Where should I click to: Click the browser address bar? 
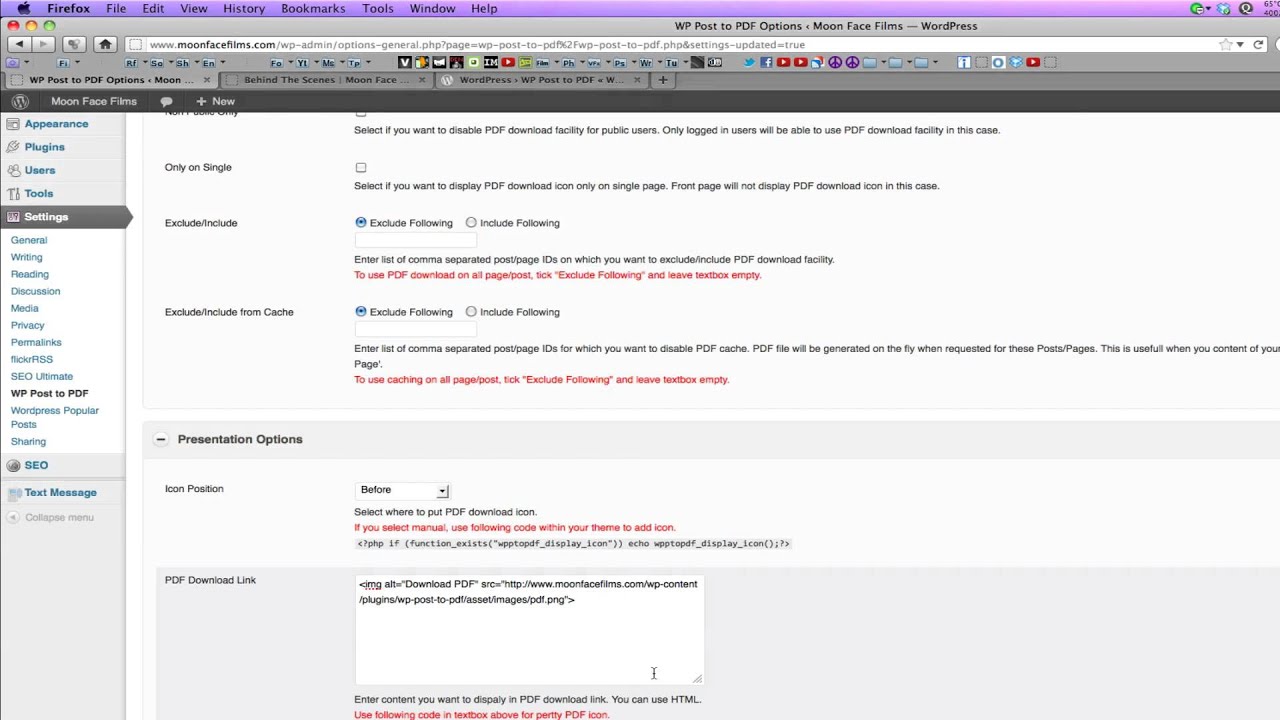tap(680, 44)
